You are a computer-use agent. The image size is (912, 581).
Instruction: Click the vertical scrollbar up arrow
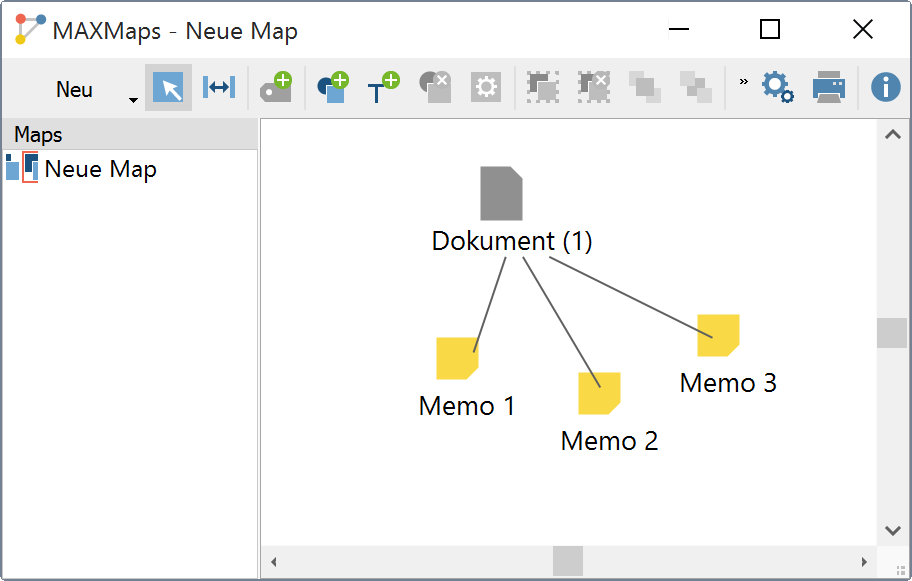[892, 135]
